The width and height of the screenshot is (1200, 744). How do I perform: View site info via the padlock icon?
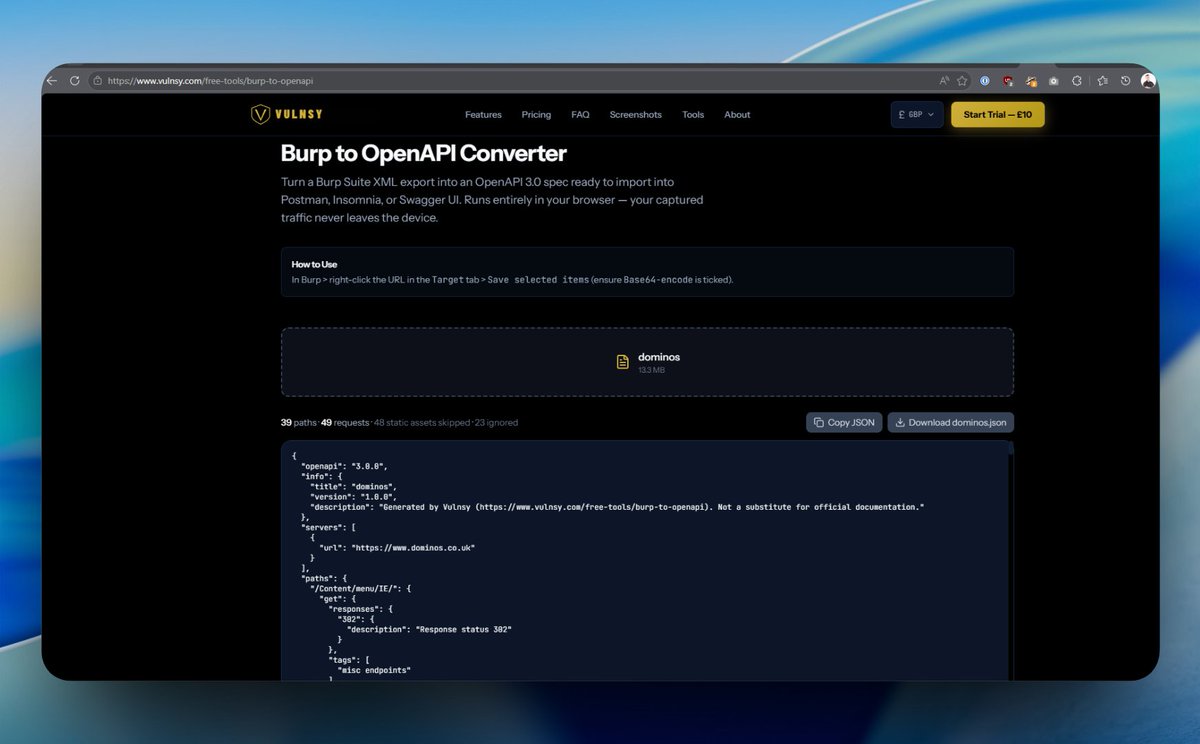pos(97,81)
